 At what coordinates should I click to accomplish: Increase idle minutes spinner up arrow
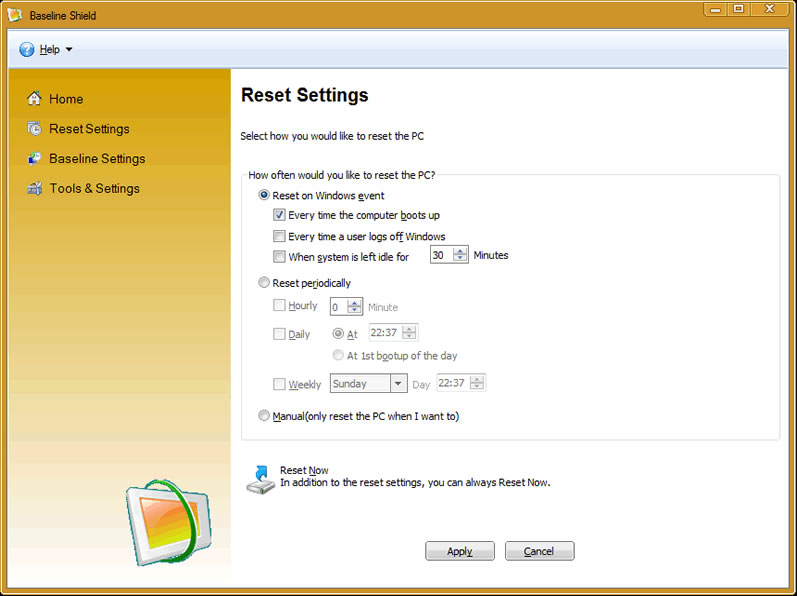[460, 251]
